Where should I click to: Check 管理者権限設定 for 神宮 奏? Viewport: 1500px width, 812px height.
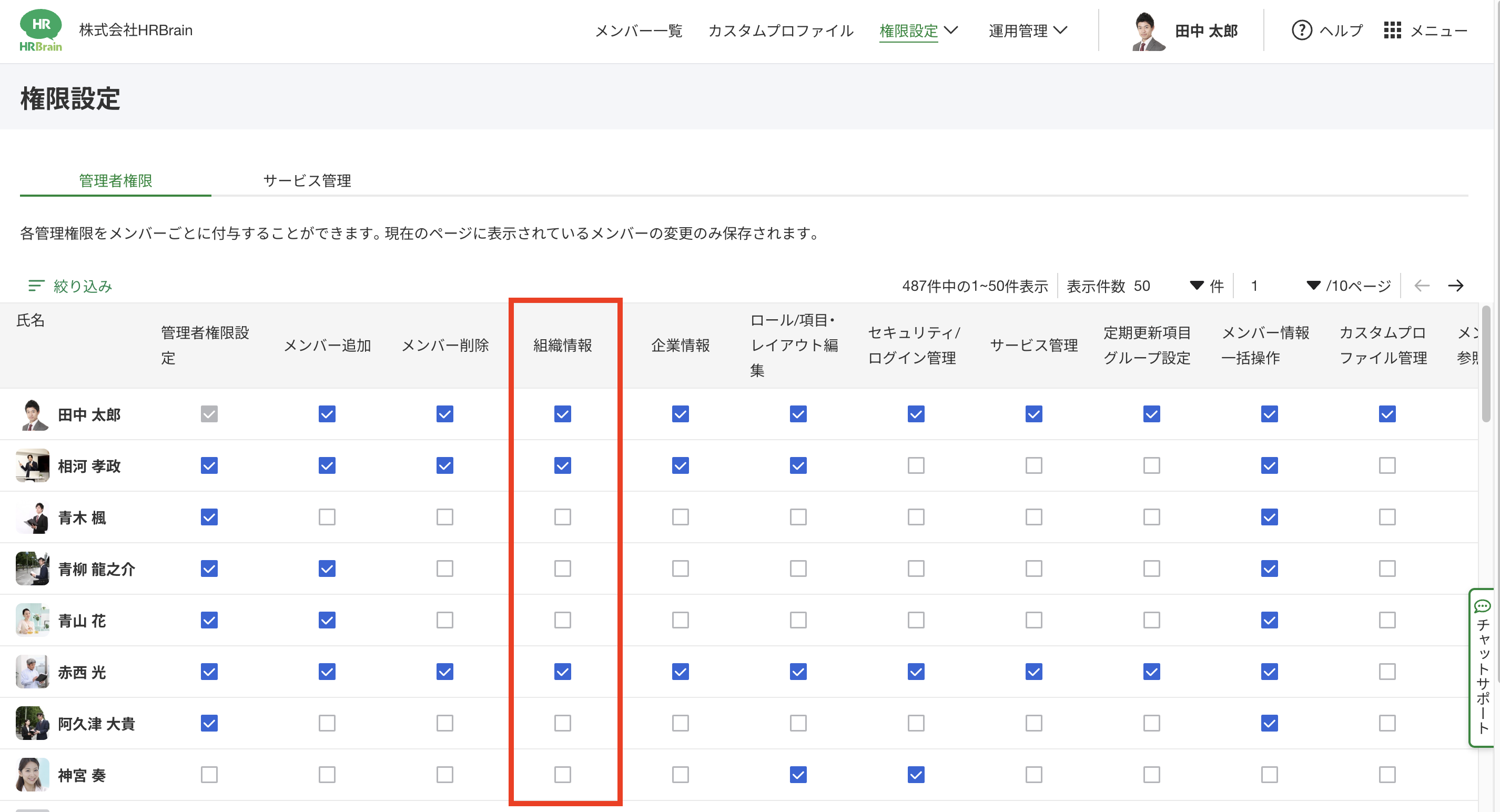pyautogui.click(x=209, y=775)
